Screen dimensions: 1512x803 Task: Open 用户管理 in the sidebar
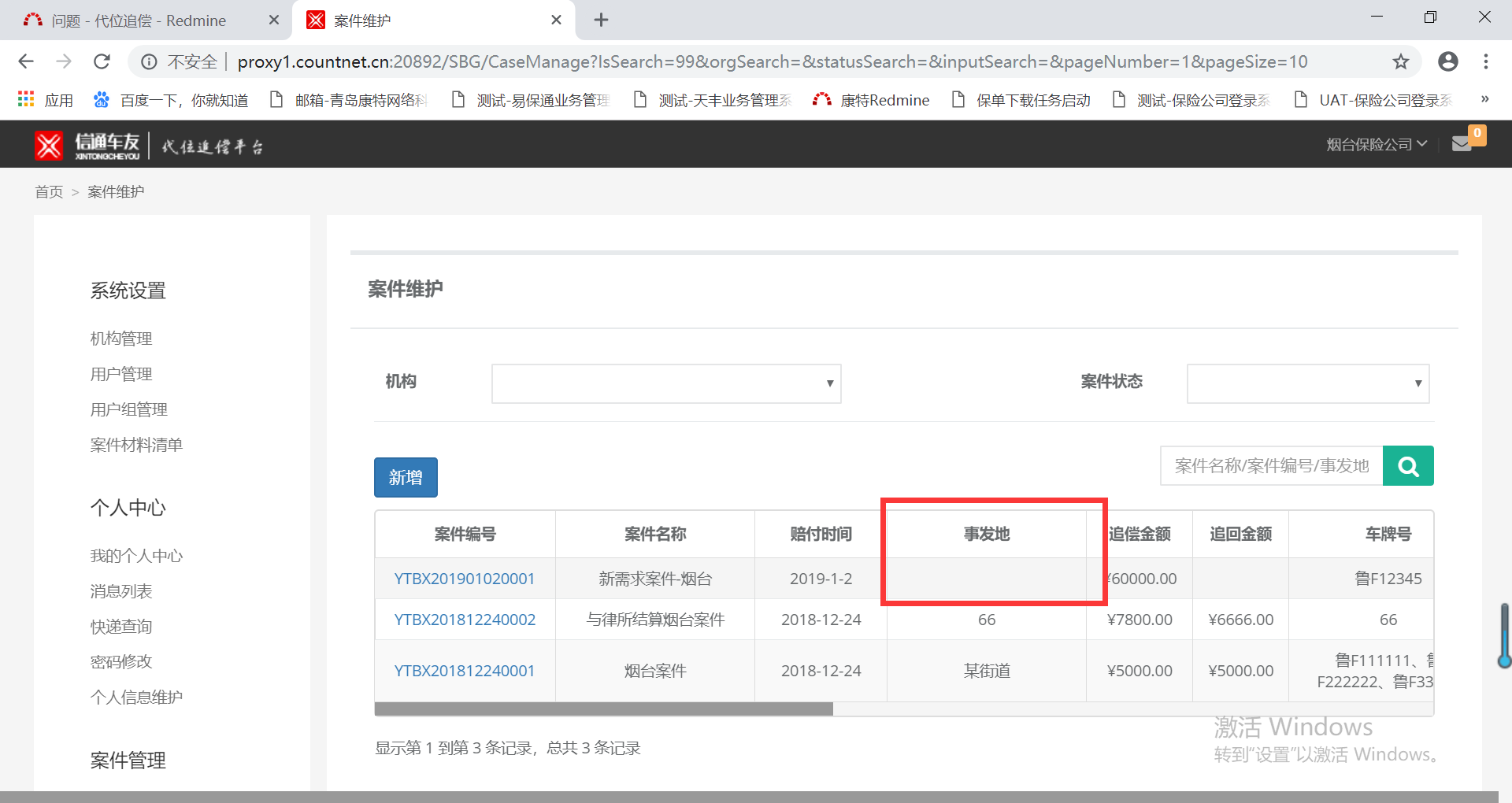(121, 374)
